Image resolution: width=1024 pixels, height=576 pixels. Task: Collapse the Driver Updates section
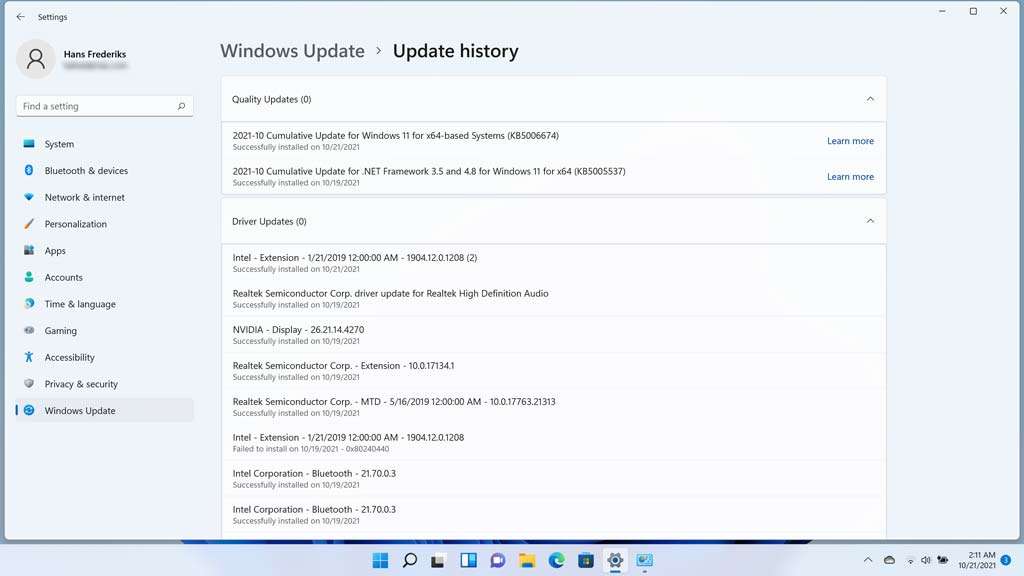(870, 221)
